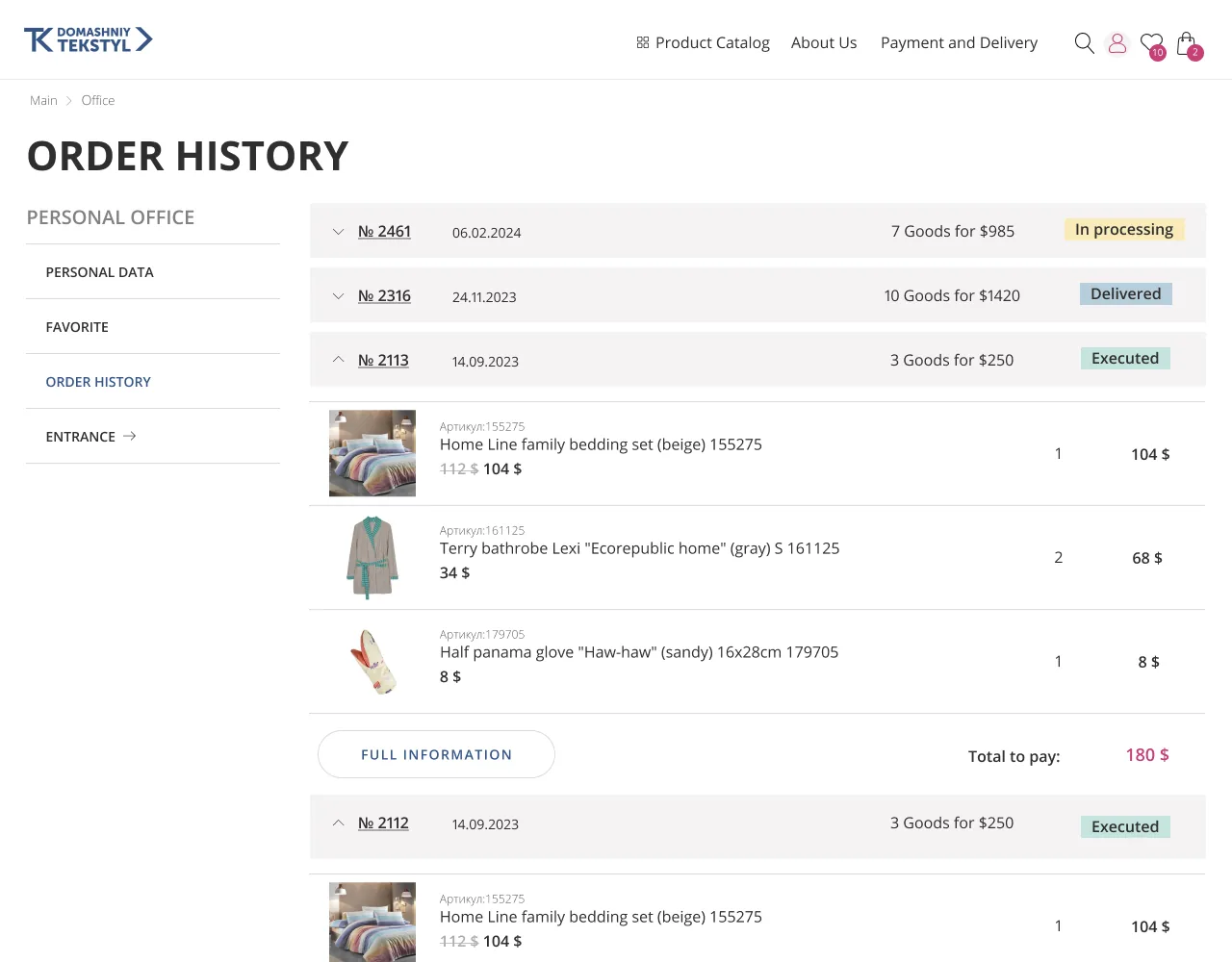Click the Product Catalog grid icon
This screenshot has width=1232, height=962.
(x=643, y=42)
